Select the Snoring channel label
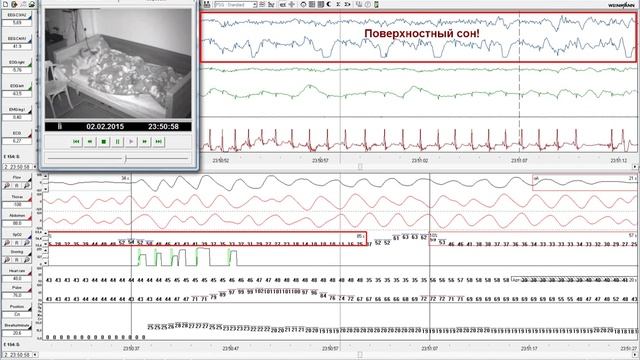Screen dimensions: 640x360 tap(17, 252)
